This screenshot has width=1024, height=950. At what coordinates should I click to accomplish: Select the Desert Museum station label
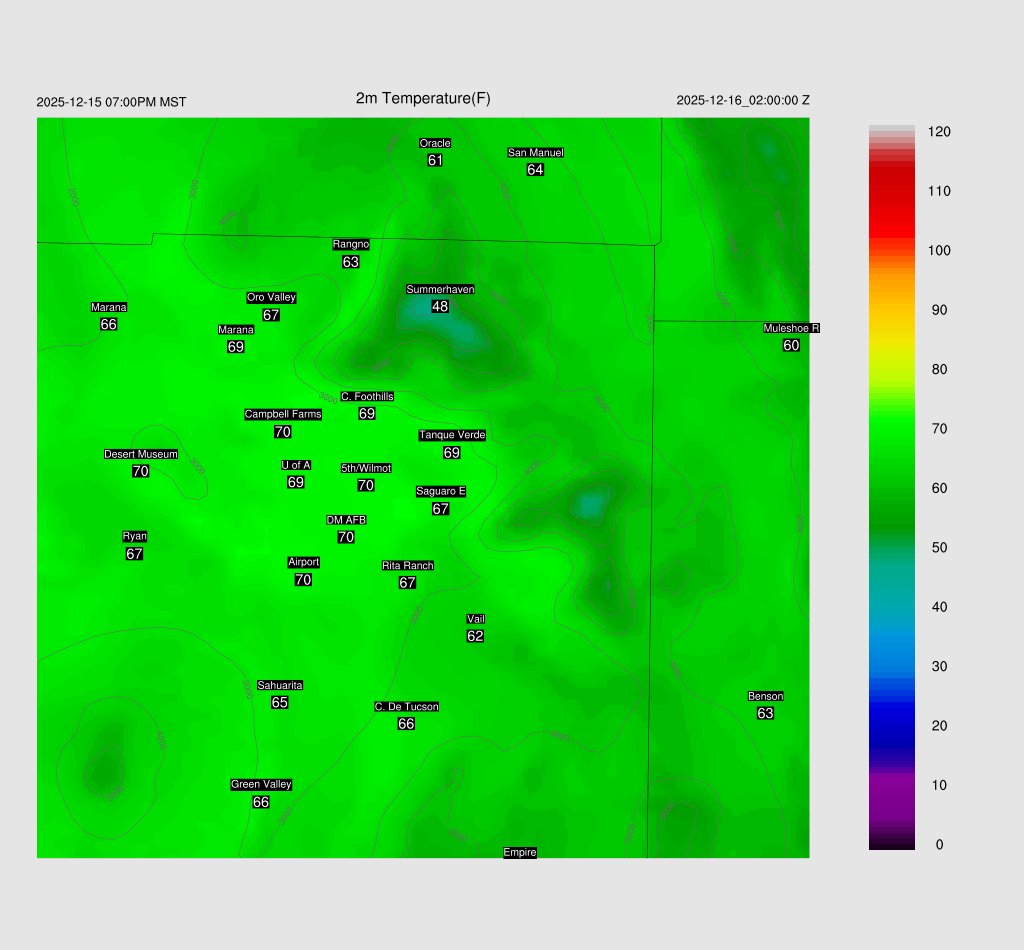click(x=141, y=455)
